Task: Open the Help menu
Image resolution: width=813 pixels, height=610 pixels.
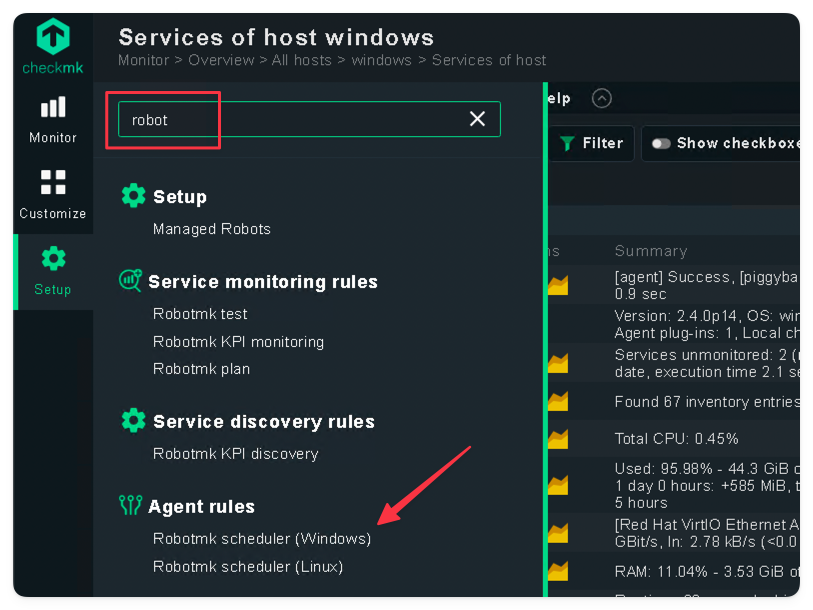Action: (x=558, y=98)
